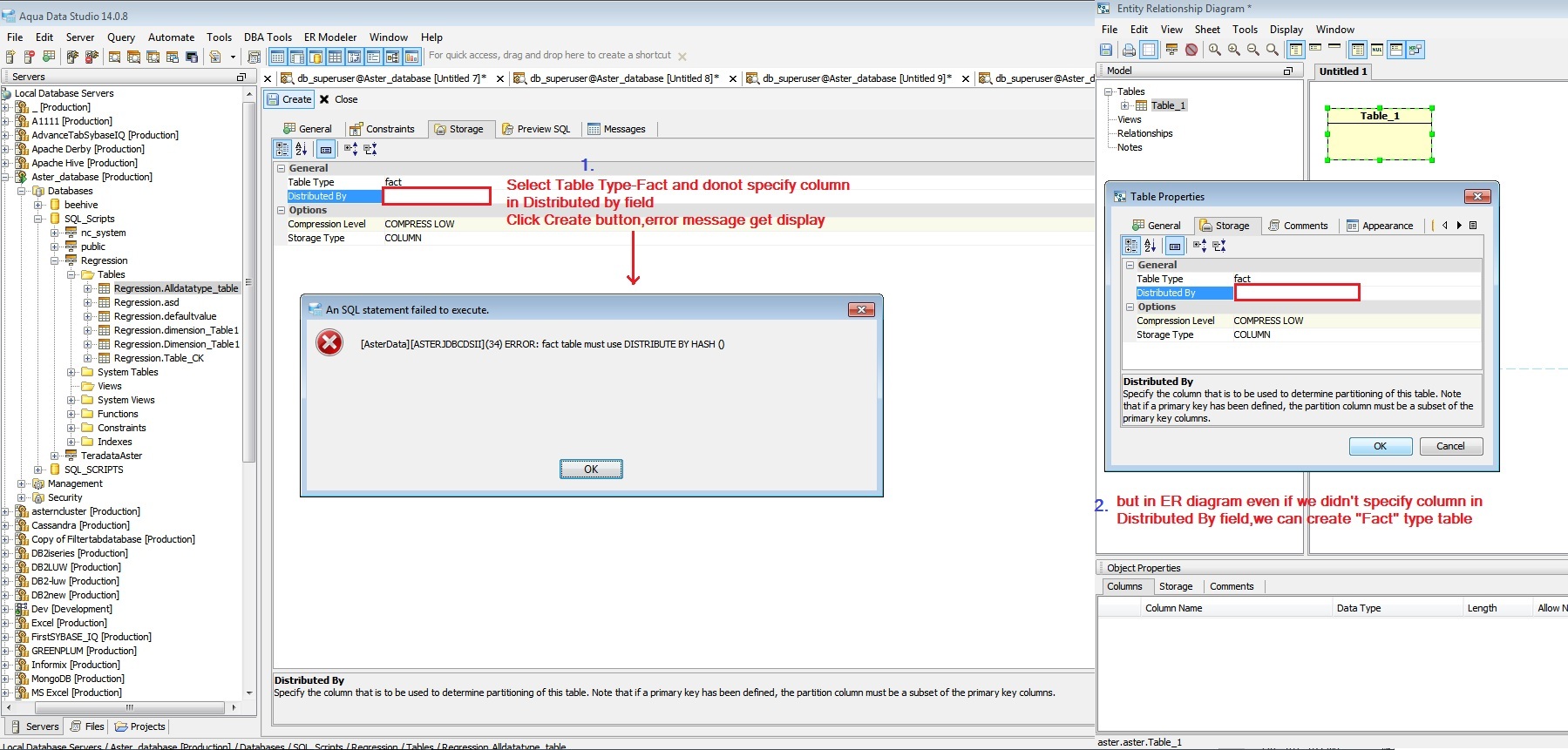1568x750 pixels.
Task: Select the GREENPLUM [Production] server
Action: [84, 651]
